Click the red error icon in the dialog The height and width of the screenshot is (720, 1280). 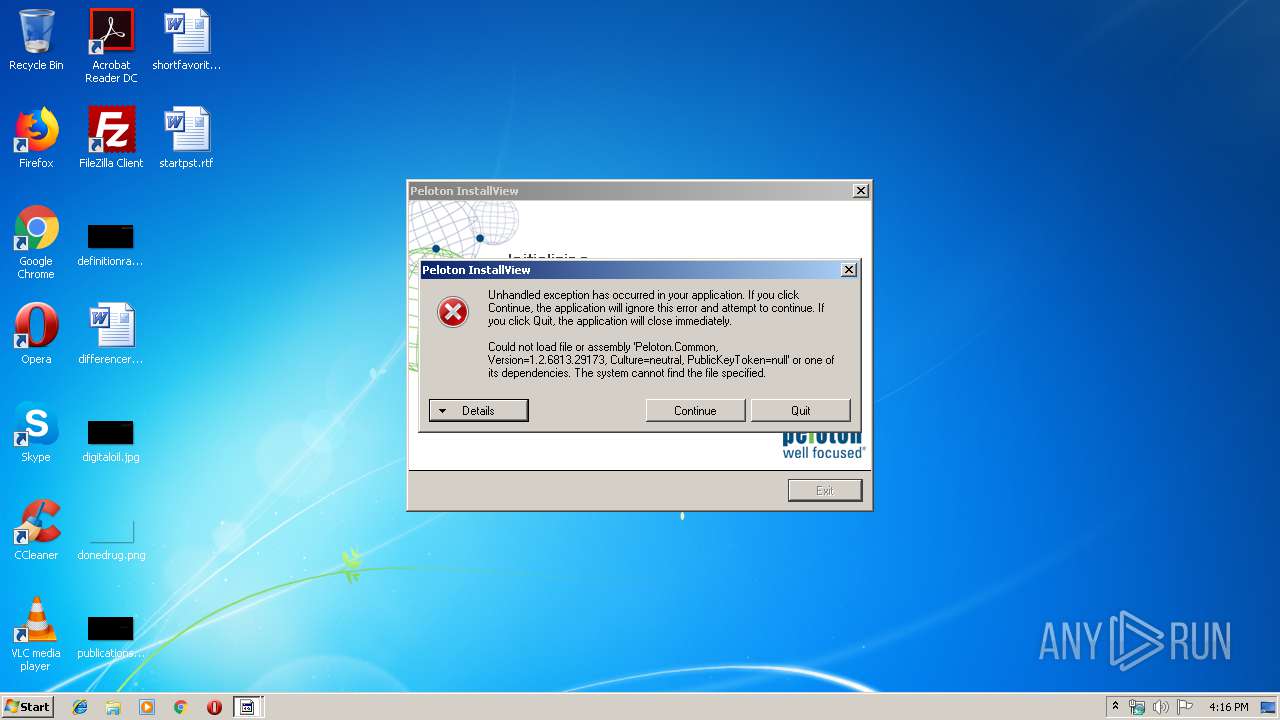pos(453,312)
